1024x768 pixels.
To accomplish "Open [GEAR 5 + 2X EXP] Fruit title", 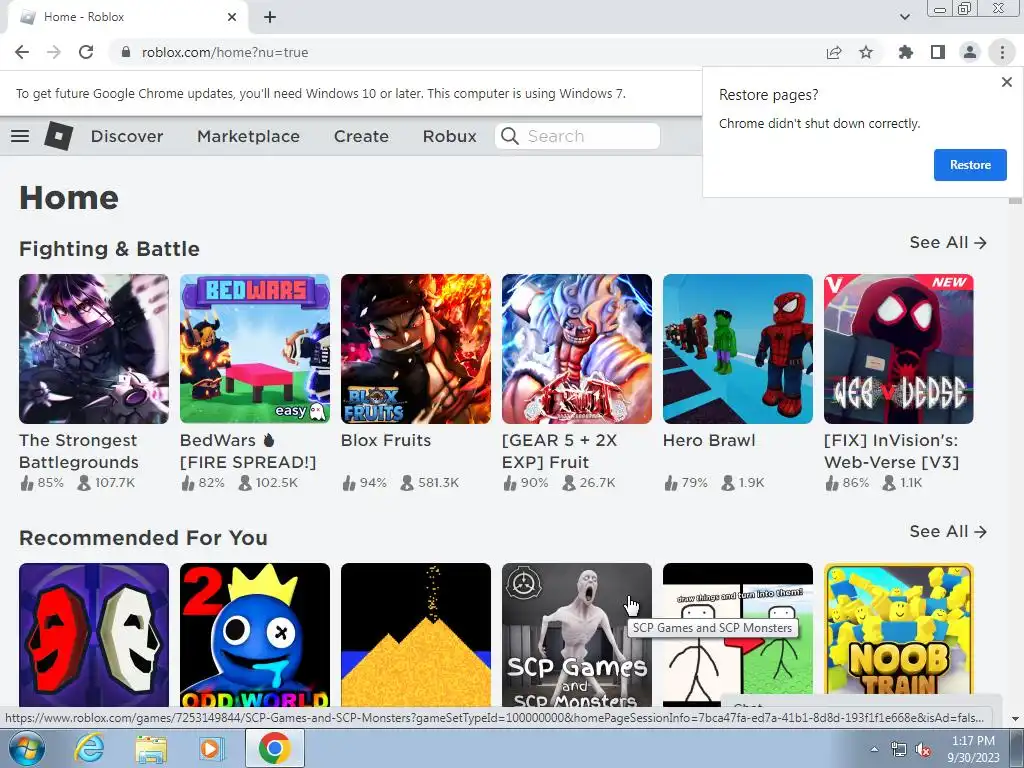I will [x=560, y=451].
